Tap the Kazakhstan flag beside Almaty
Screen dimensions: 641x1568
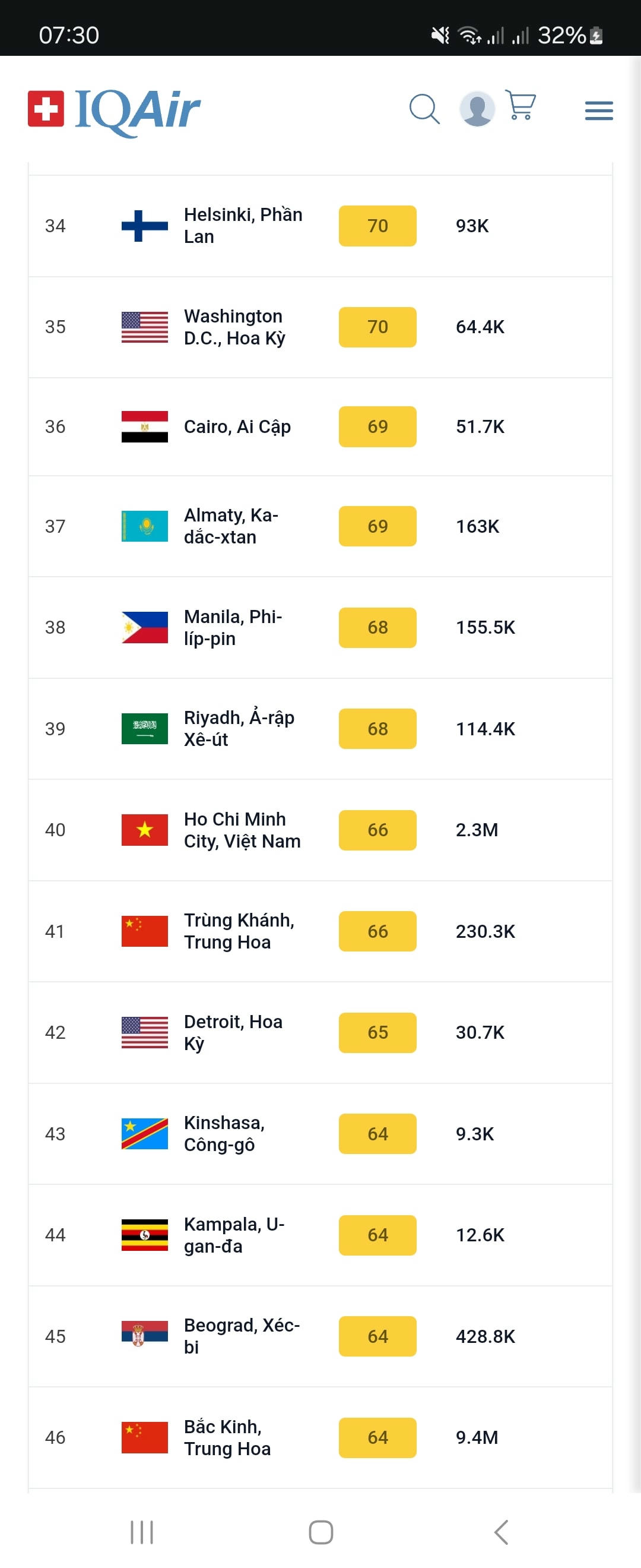(145, 526)
